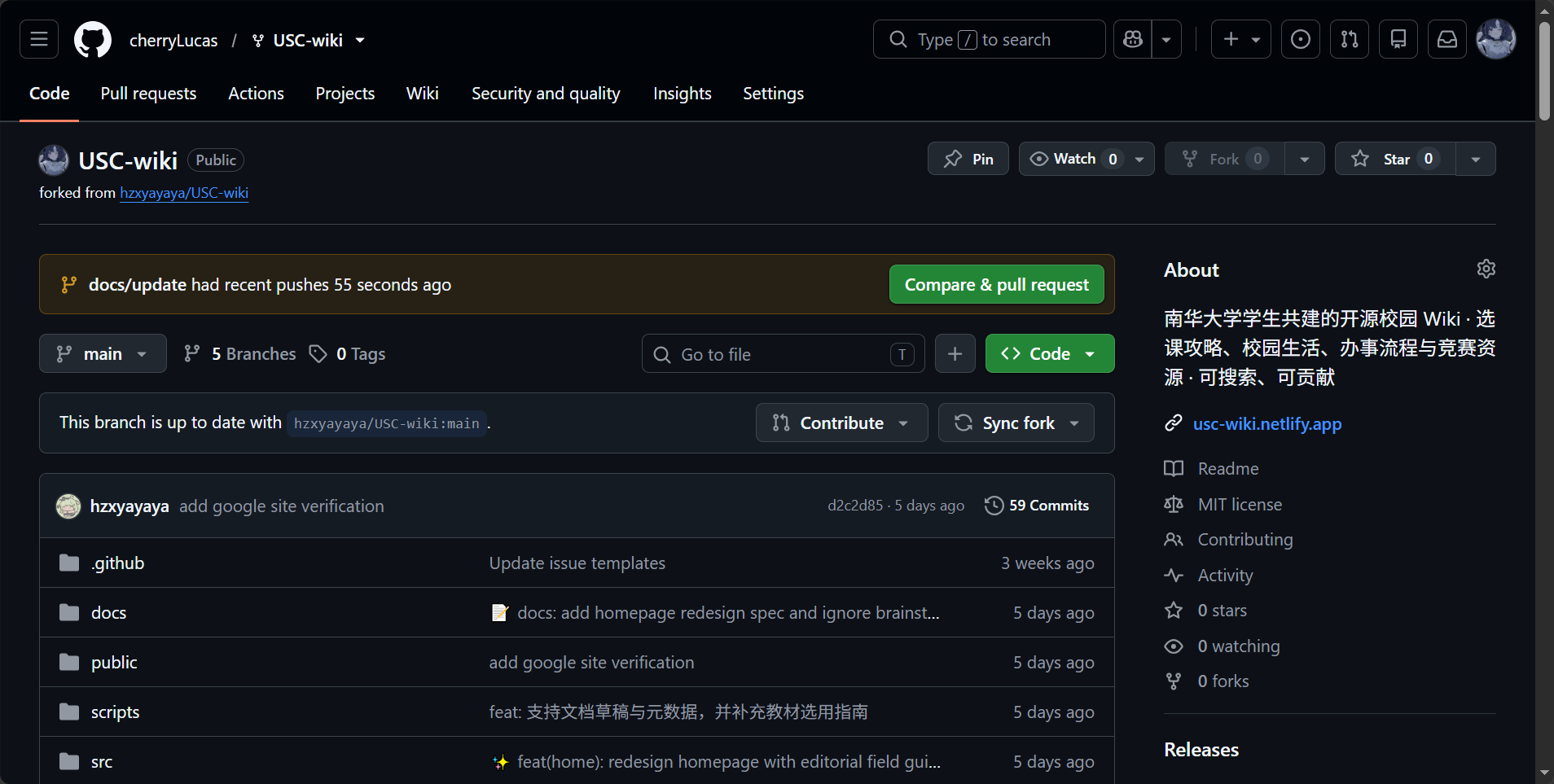This screenshot has height=784, width=1554.
Task: Open the Insights tab
Action: (x=683, y=94)
